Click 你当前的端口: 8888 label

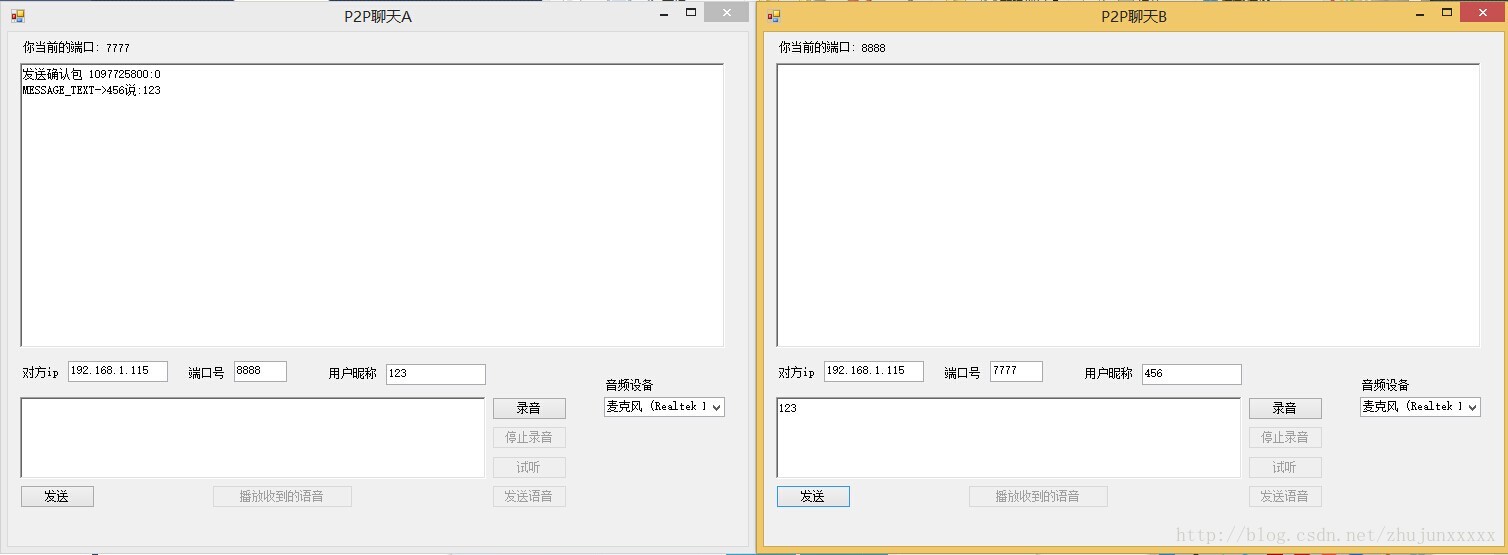point(832,48)
